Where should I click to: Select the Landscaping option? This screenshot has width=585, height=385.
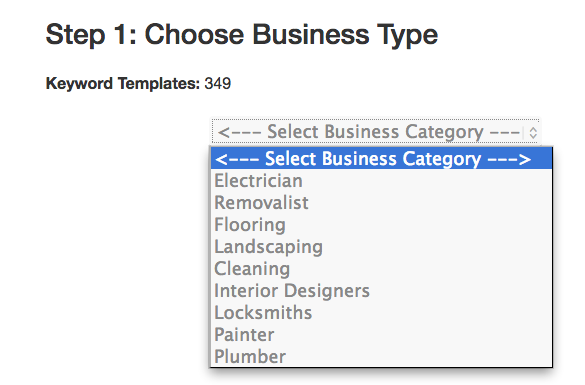pyautogui.click(x=381, y=247)
